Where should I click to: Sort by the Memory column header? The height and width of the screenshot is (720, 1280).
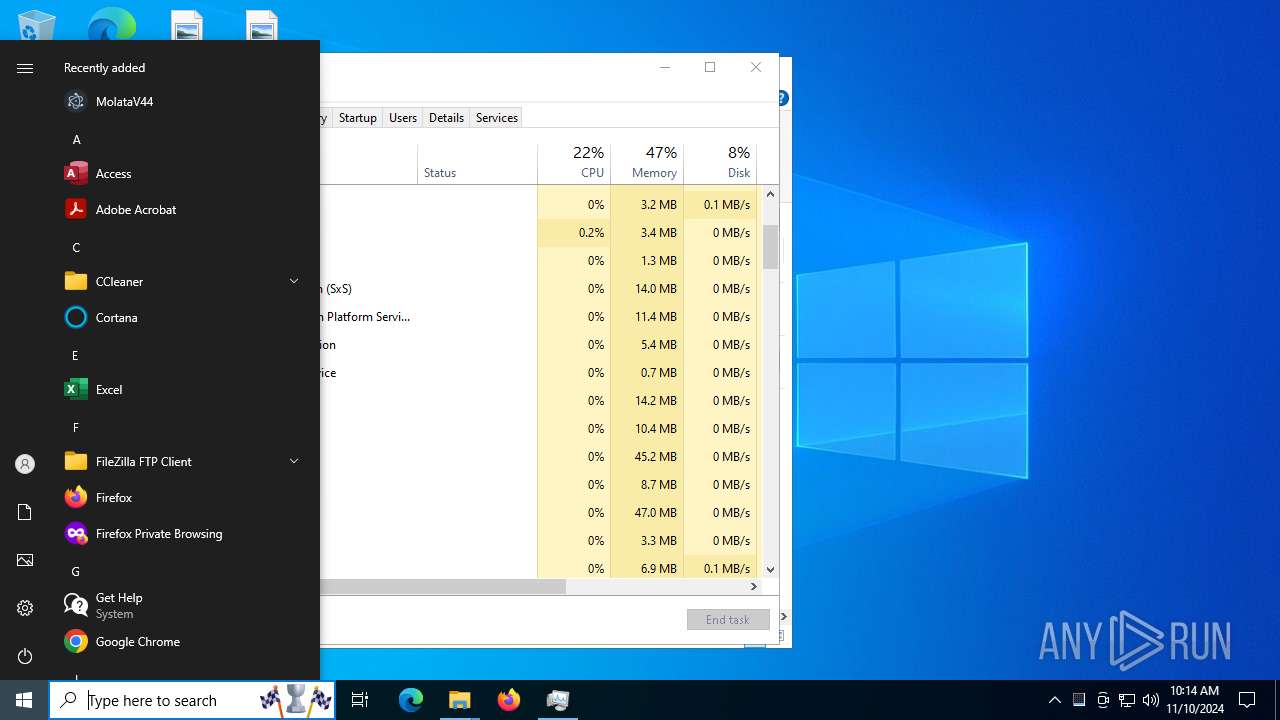point(647,163)
